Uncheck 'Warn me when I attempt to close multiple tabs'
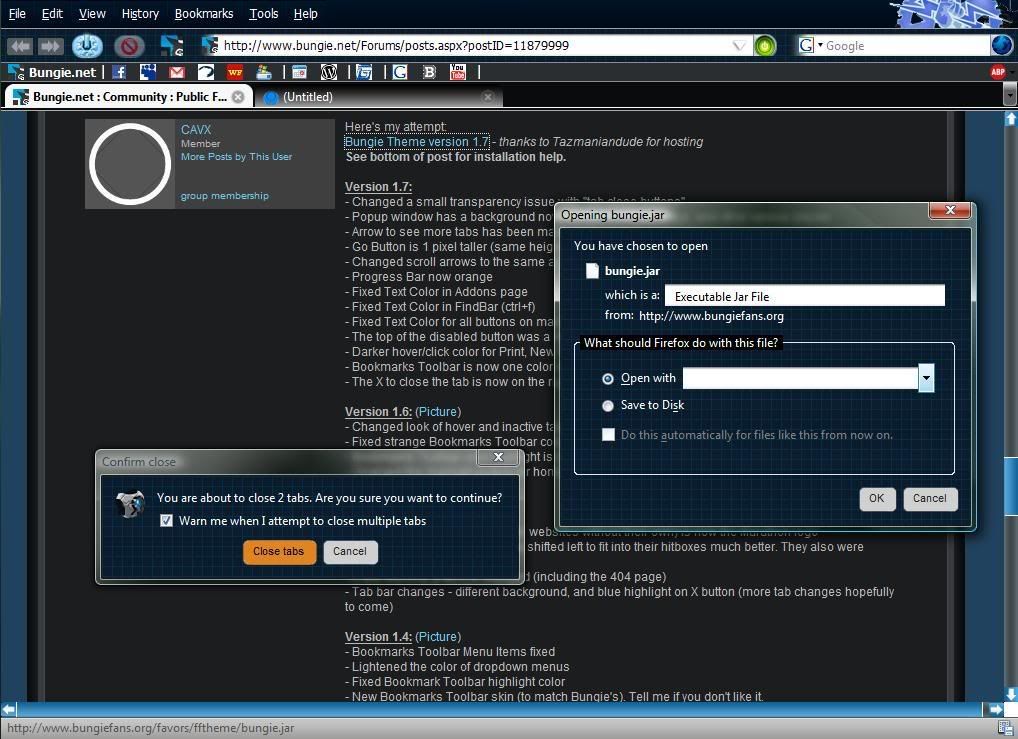 167,521
